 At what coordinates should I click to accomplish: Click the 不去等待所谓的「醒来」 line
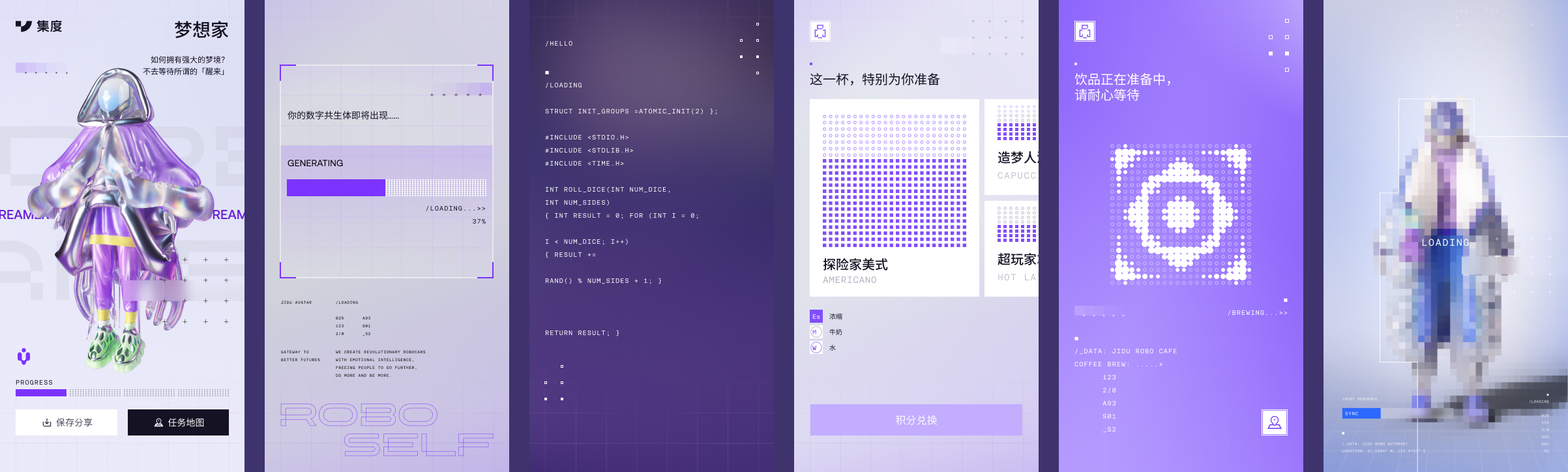click(185, 71)
